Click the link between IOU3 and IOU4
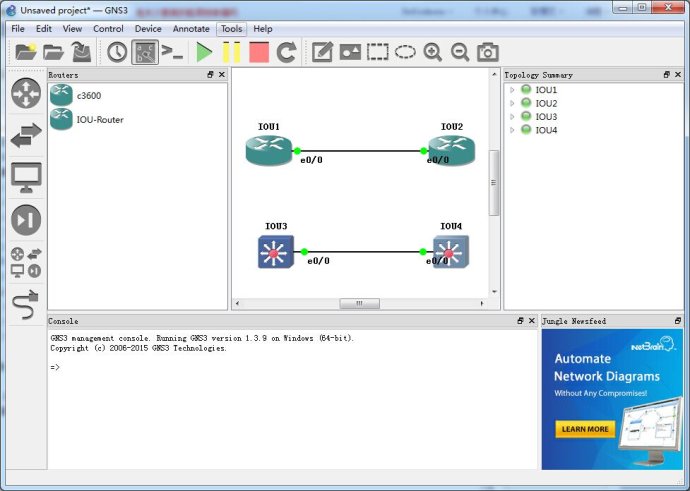This screenshot has width=690, height=491. [x=363, y=252]
